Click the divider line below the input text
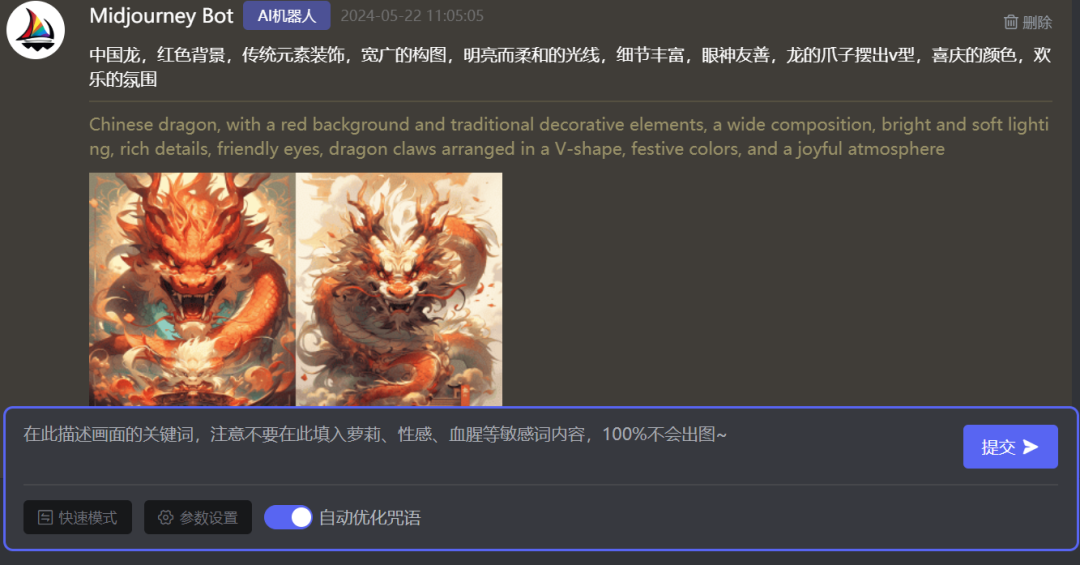This screenshot has height=565, width=1080. pos(541,485)
